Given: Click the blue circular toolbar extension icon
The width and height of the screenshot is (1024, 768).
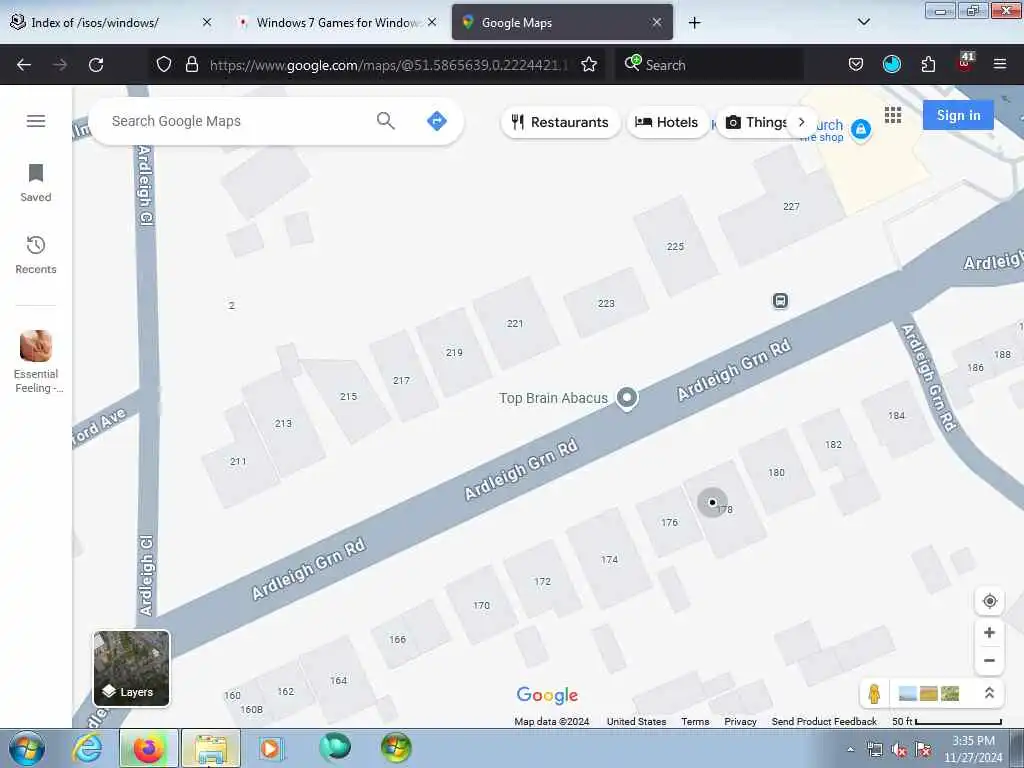Looking at the screenshot, I should [x=891, y=64].
